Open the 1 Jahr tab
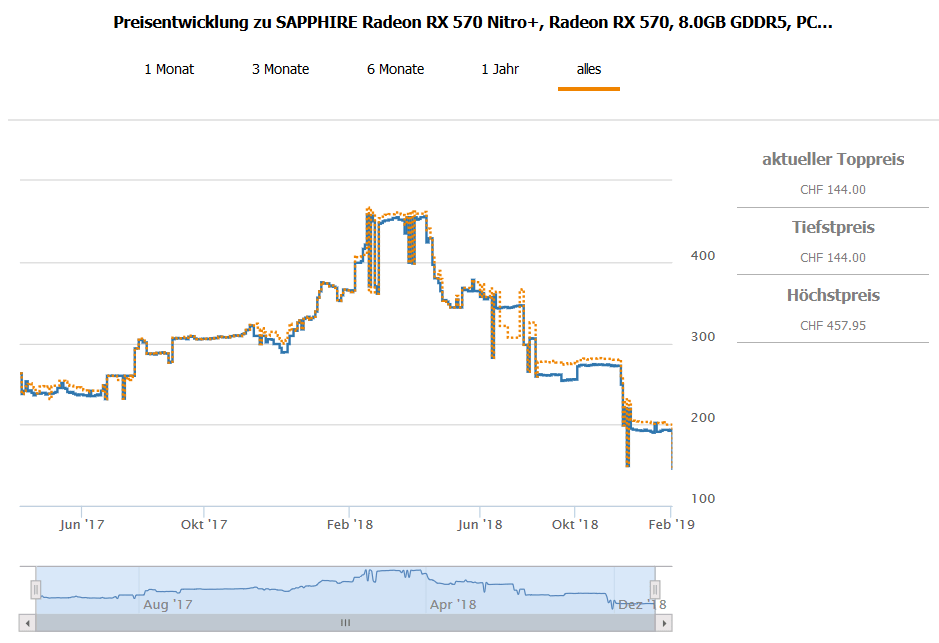Screen dimensions: 939x643 pos(500,69)
